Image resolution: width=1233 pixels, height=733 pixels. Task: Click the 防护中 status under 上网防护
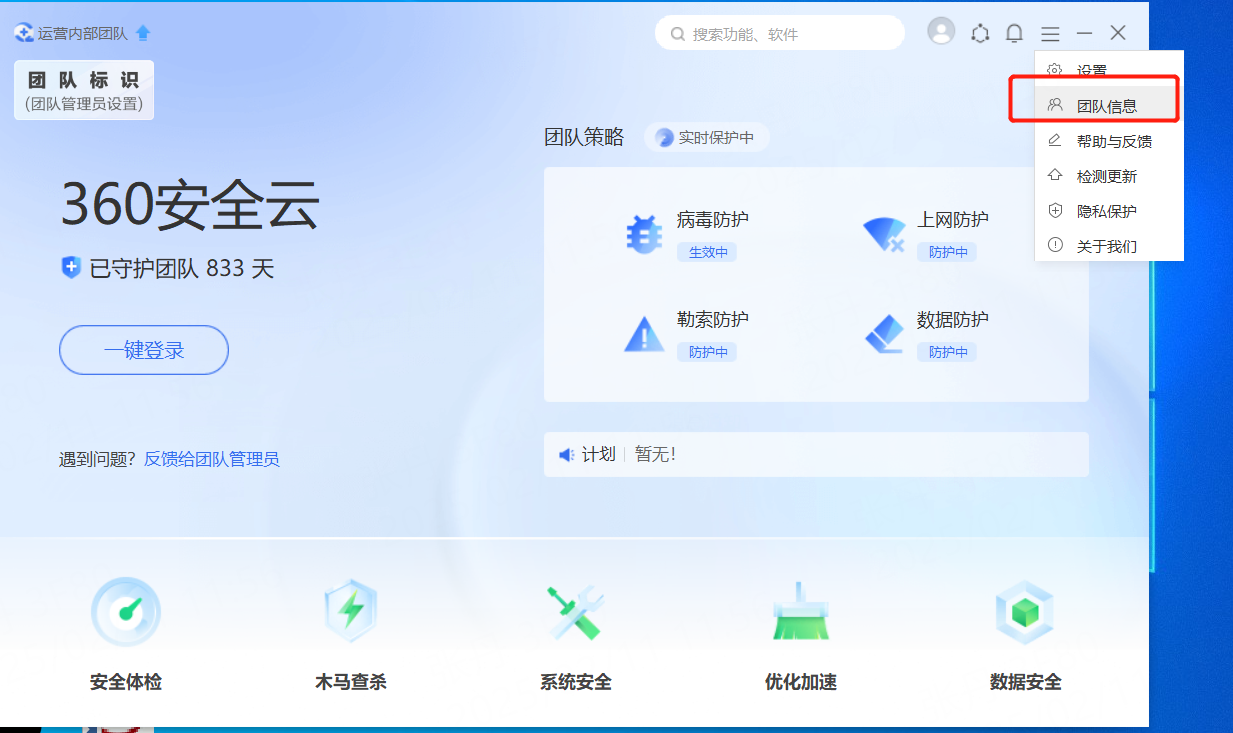(x=947, y=252)
